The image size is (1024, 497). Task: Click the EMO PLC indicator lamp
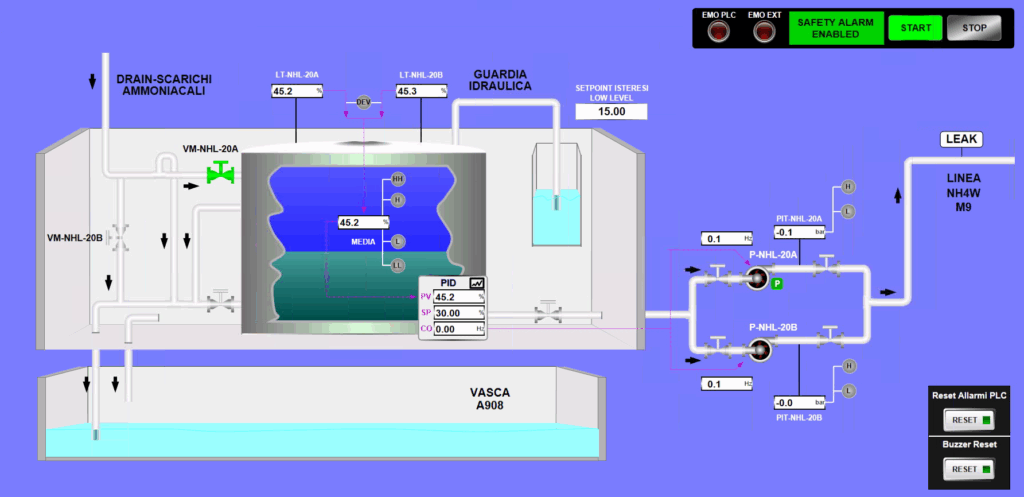coord(718,32)
